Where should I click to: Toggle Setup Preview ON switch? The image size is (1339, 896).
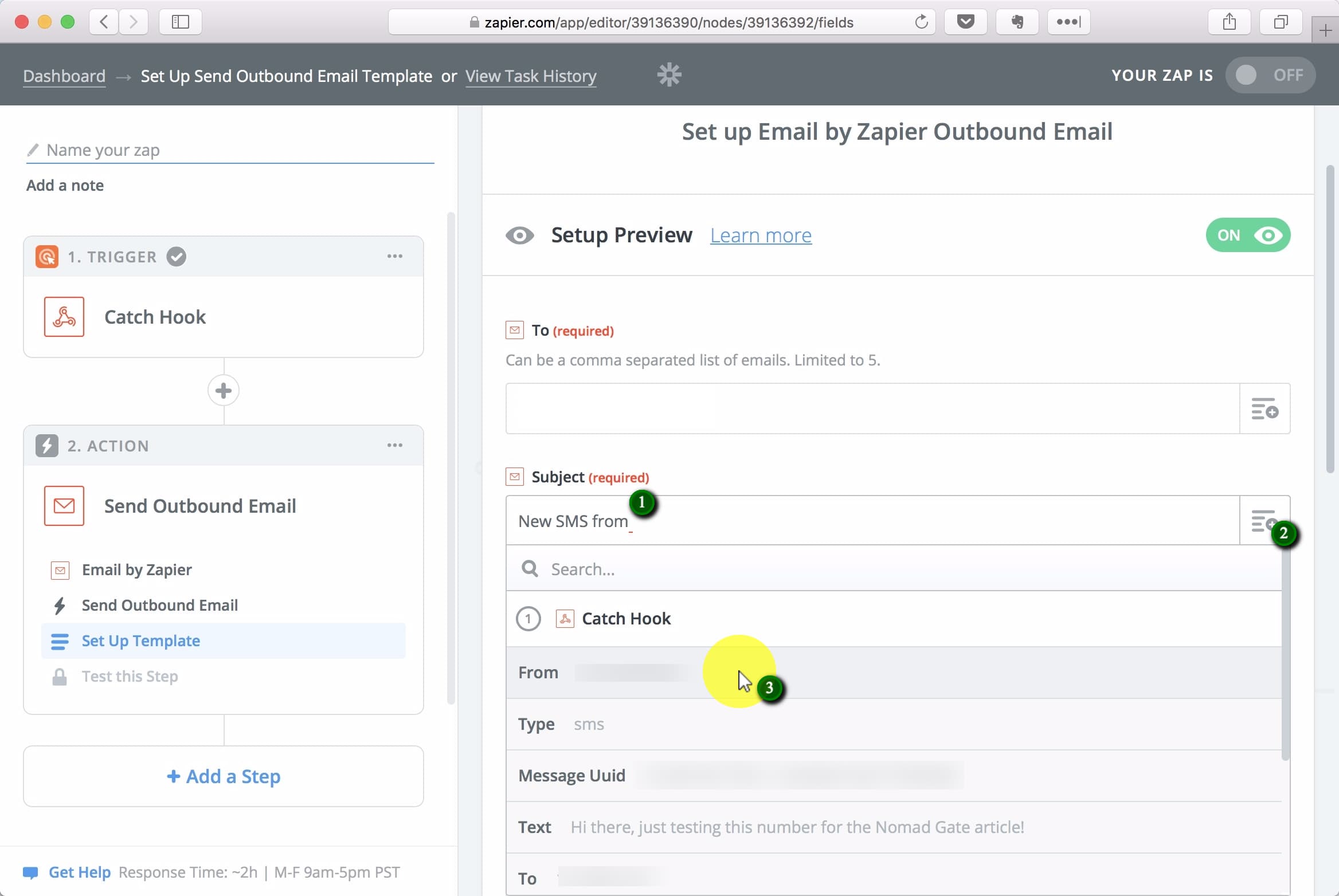[x=1248, y=235]
